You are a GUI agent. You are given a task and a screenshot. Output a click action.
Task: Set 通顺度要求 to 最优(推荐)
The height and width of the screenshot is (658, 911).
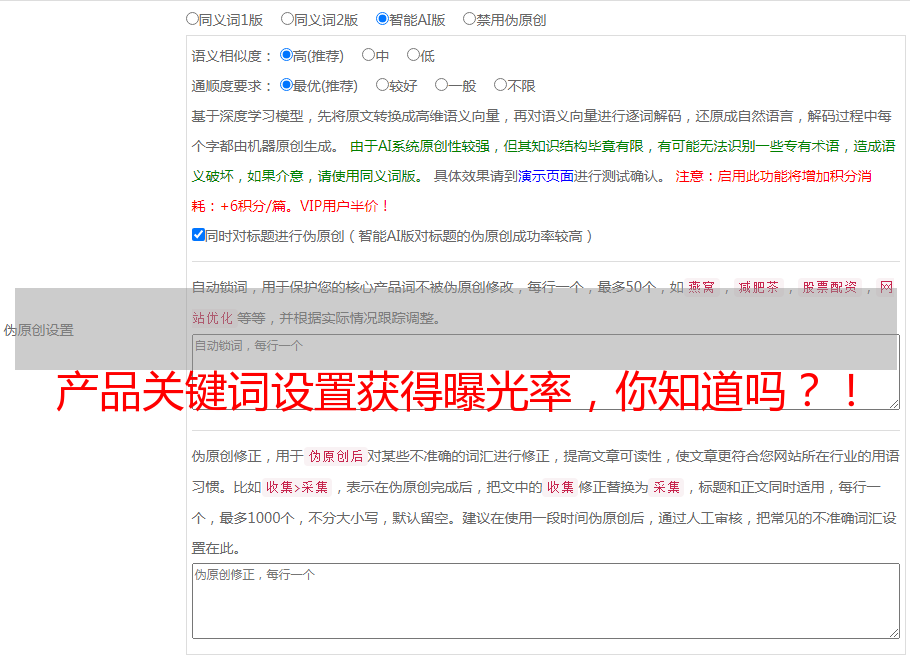pyautogui.click(x=286, y=85)
